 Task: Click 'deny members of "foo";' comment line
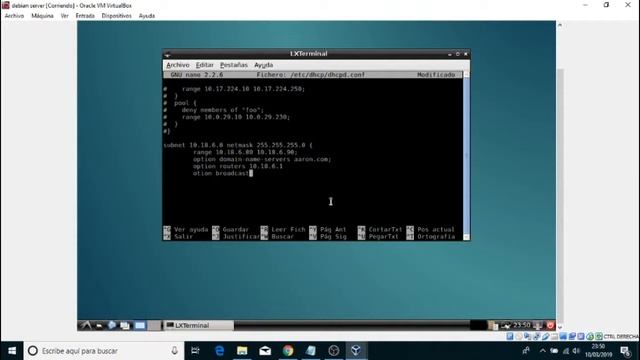coord(222,110)
